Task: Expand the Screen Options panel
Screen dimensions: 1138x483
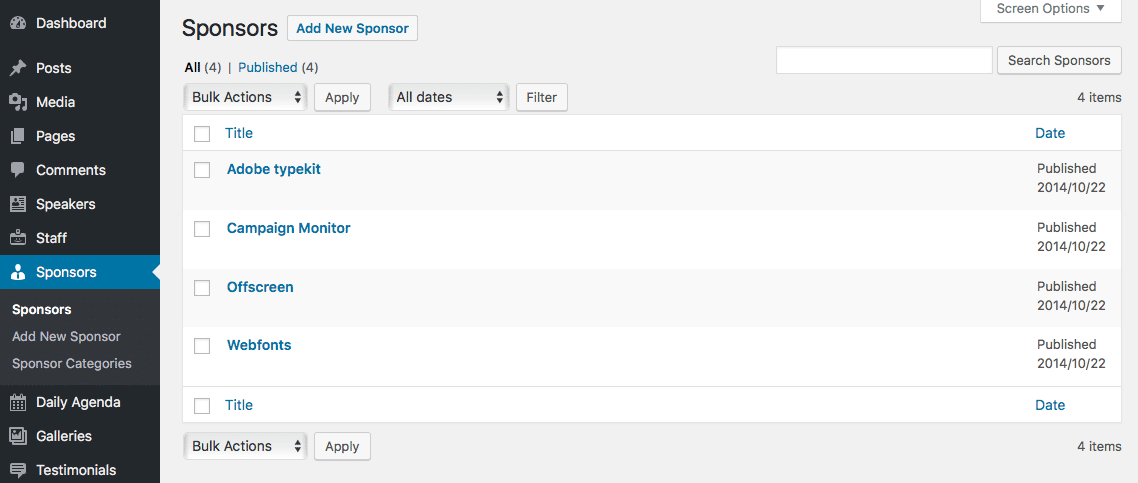Action: click(1050, 9)
